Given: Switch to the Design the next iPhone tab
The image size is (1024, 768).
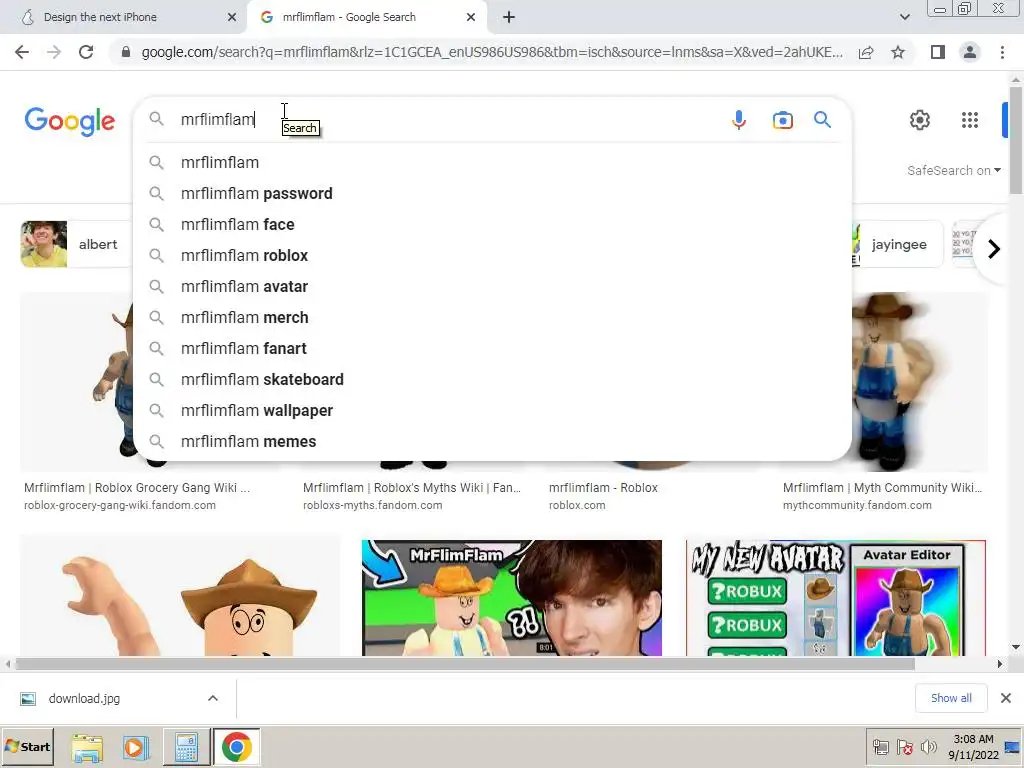Looking at the screenshot, I should (124, 17).
